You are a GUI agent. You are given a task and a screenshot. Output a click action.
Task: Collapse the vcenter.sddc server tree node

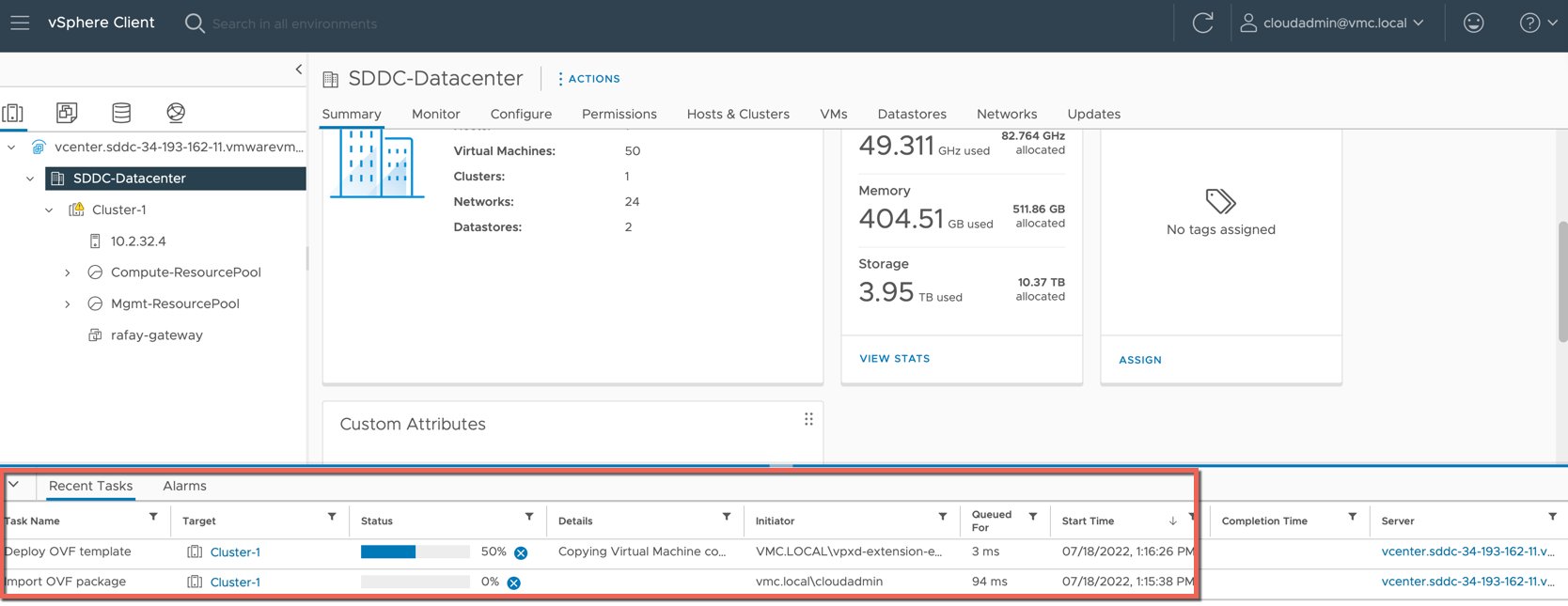click(11, 148)
